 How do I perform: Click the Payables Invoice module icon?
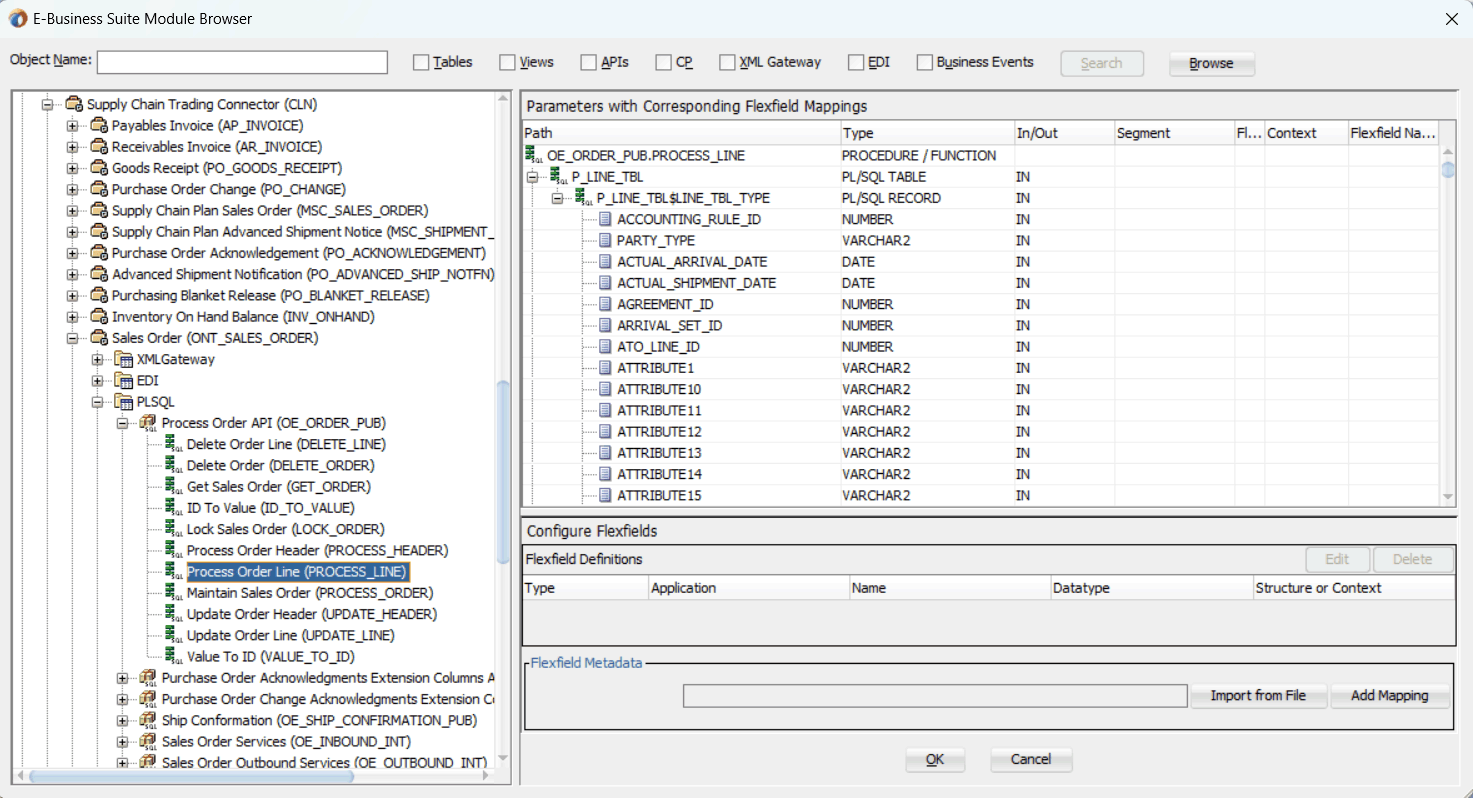[x=99, y=126]
